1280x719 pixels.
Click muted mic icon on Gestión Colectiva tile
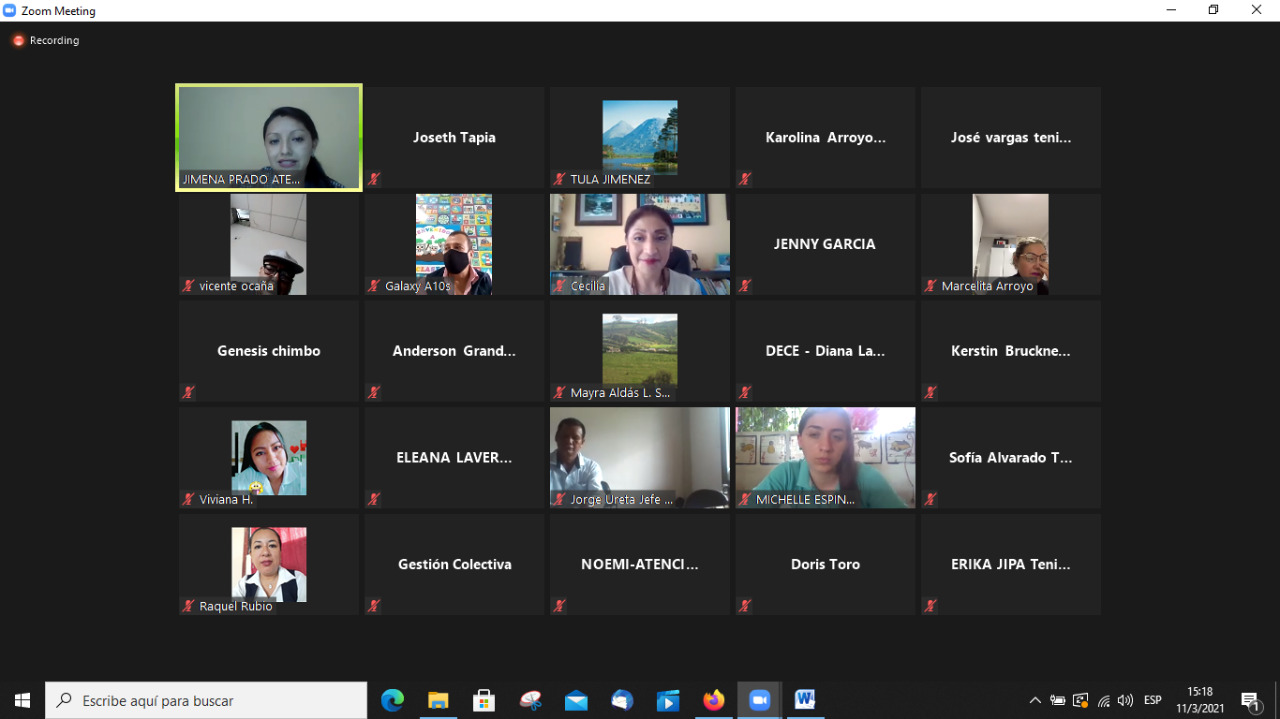(374, 606)
